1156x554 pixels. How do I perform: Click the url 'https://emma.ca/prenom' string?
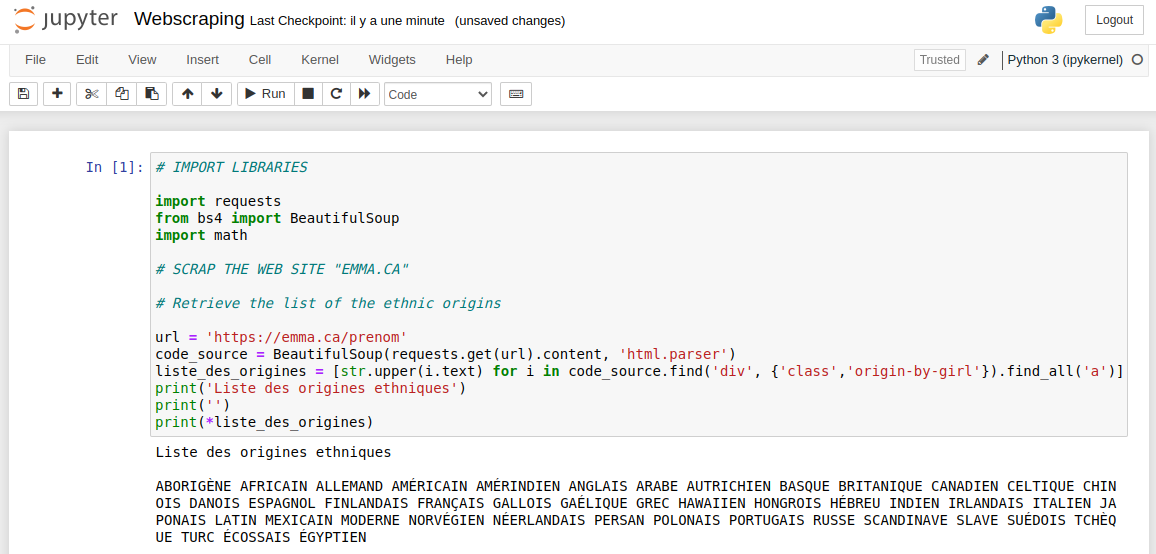tap(307, 337)
